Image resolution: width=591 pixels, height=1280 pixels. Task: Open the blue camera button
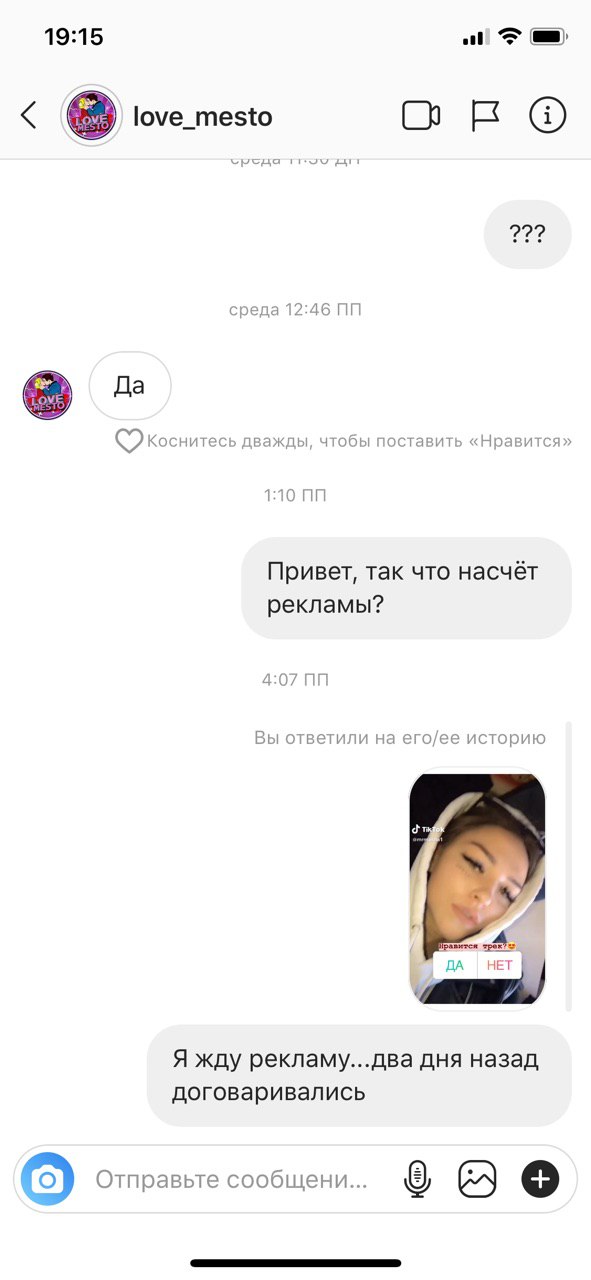click(x=47, y=1180)
